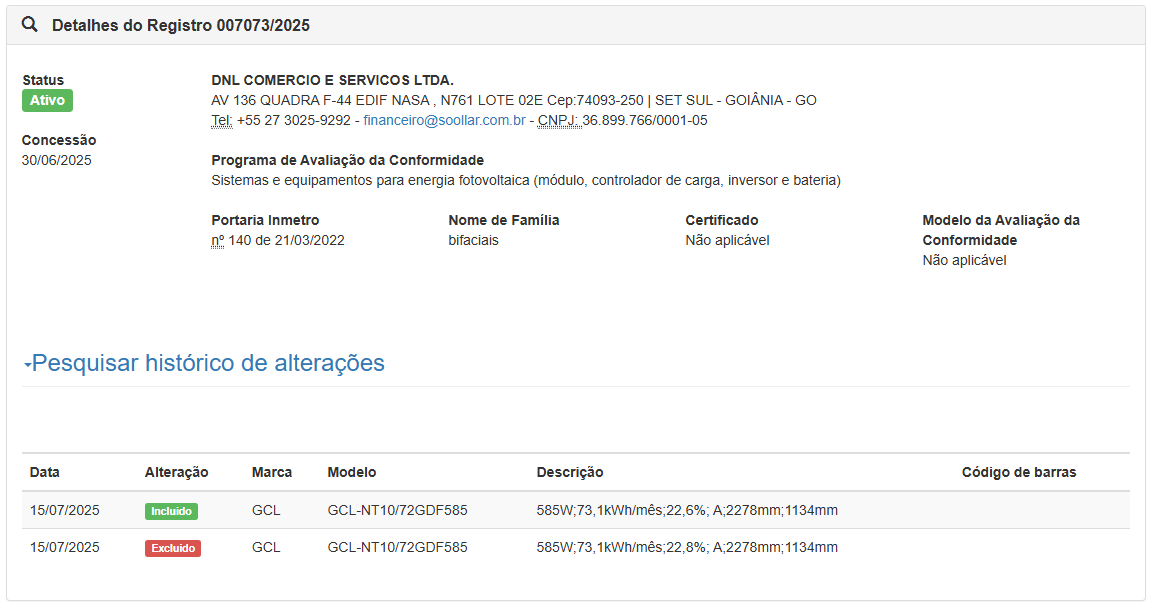The image size is (1155, 608).
Task: Click description with 22,8% efficiency
Action: pyautogui.click(x=687, y=547)
